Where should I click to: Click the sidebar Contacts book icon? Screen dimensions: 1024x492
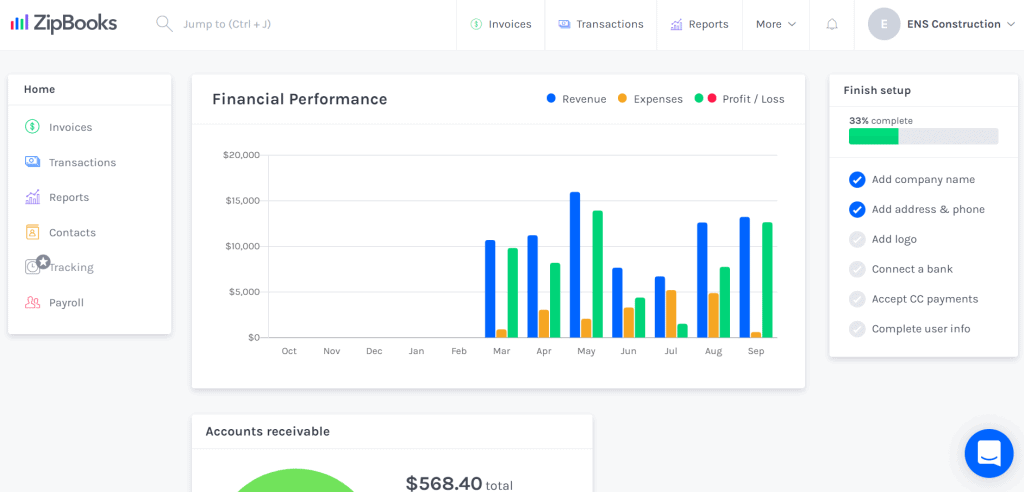point(33,232)
